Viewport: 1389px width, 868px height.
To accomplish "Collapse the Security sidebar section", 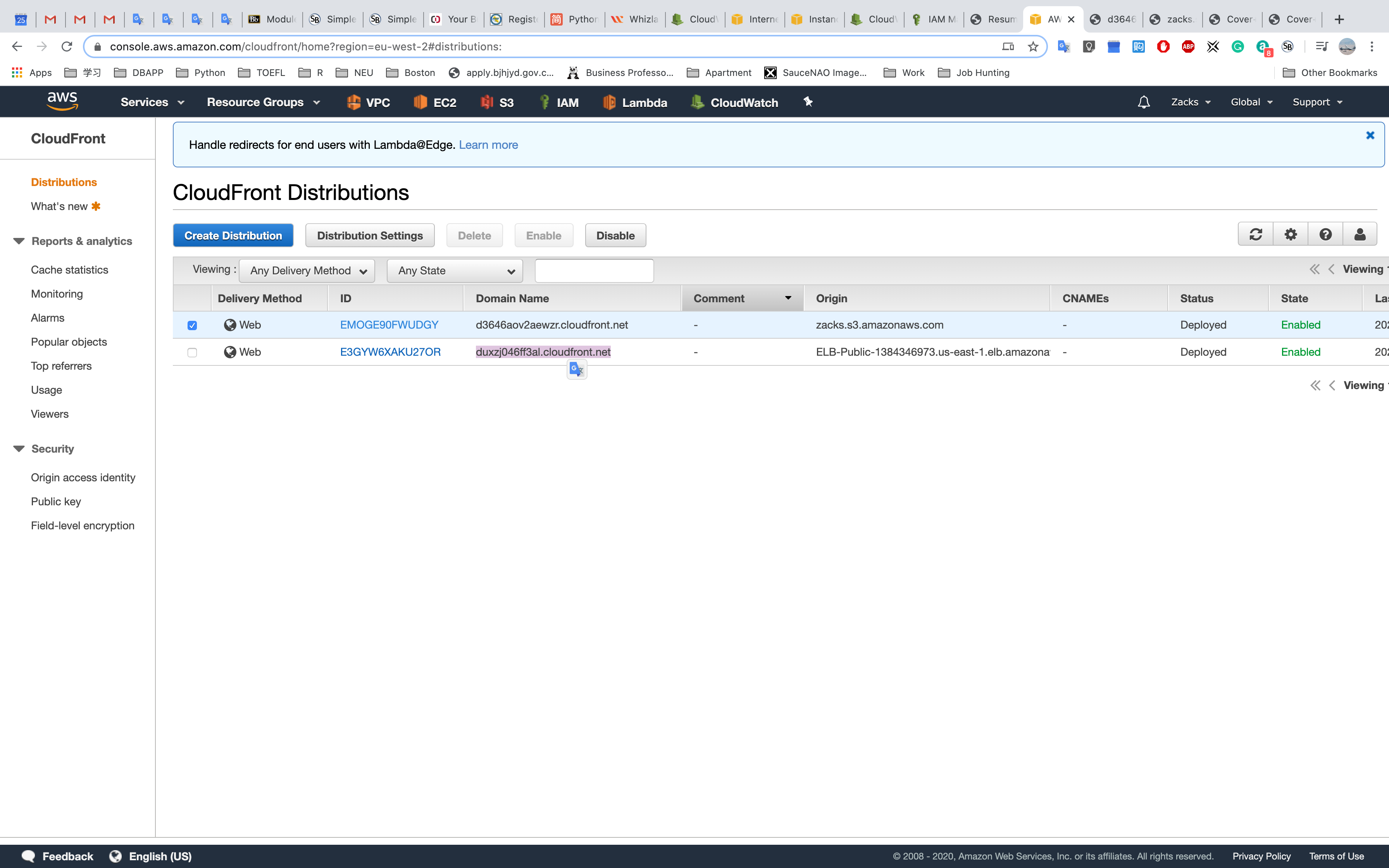I will [19, 449].
